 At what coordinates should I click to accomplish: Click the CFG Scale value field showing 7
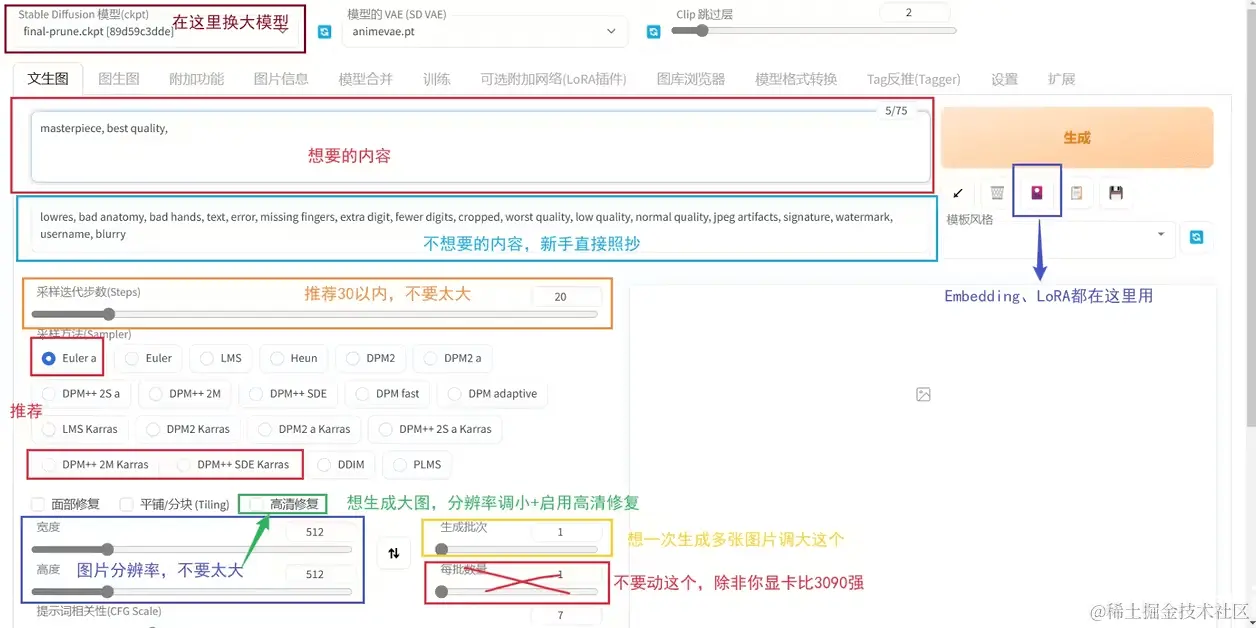[566, 615]
